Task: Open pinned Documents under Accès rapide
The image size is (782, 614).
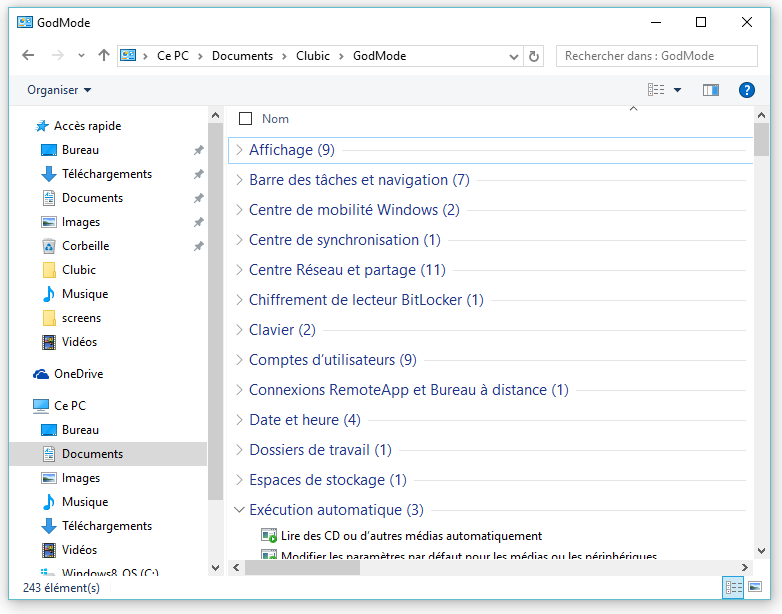Action: (x=92, y=198)
